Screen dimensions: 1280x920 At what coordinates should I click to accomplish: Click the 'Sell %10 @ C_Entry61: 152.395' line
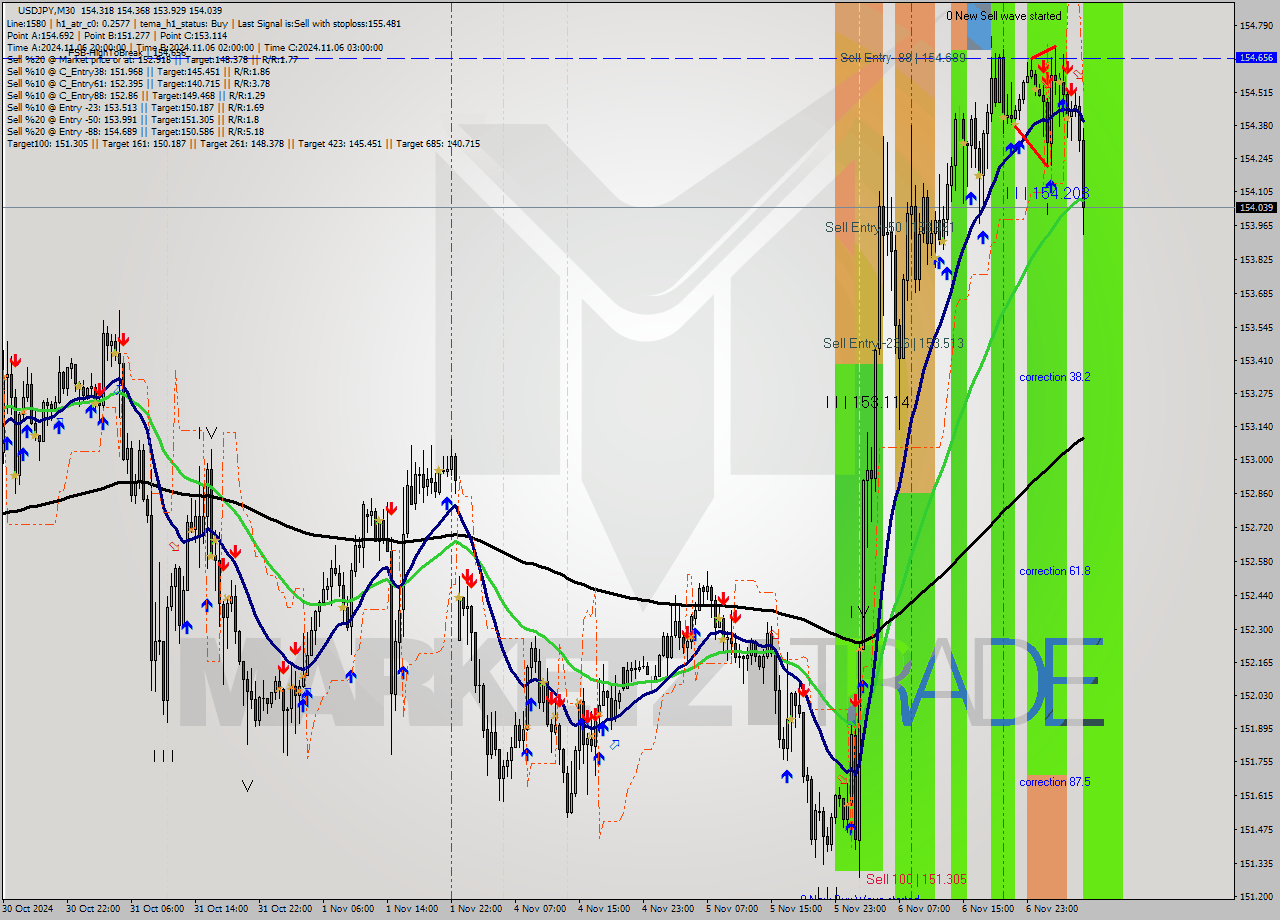click(138, 83)
